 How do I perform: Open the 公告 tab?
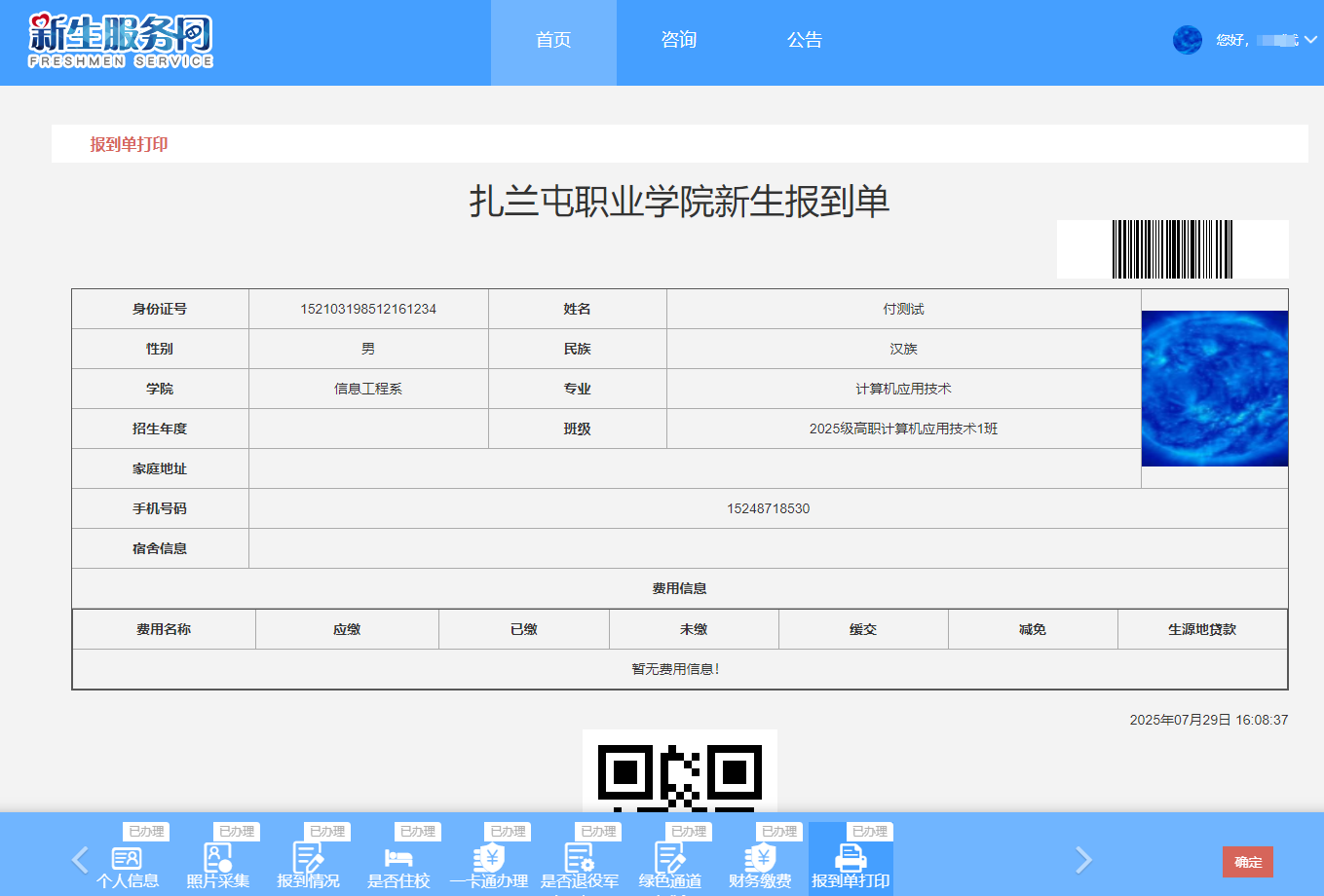click(x=805, y=41)
